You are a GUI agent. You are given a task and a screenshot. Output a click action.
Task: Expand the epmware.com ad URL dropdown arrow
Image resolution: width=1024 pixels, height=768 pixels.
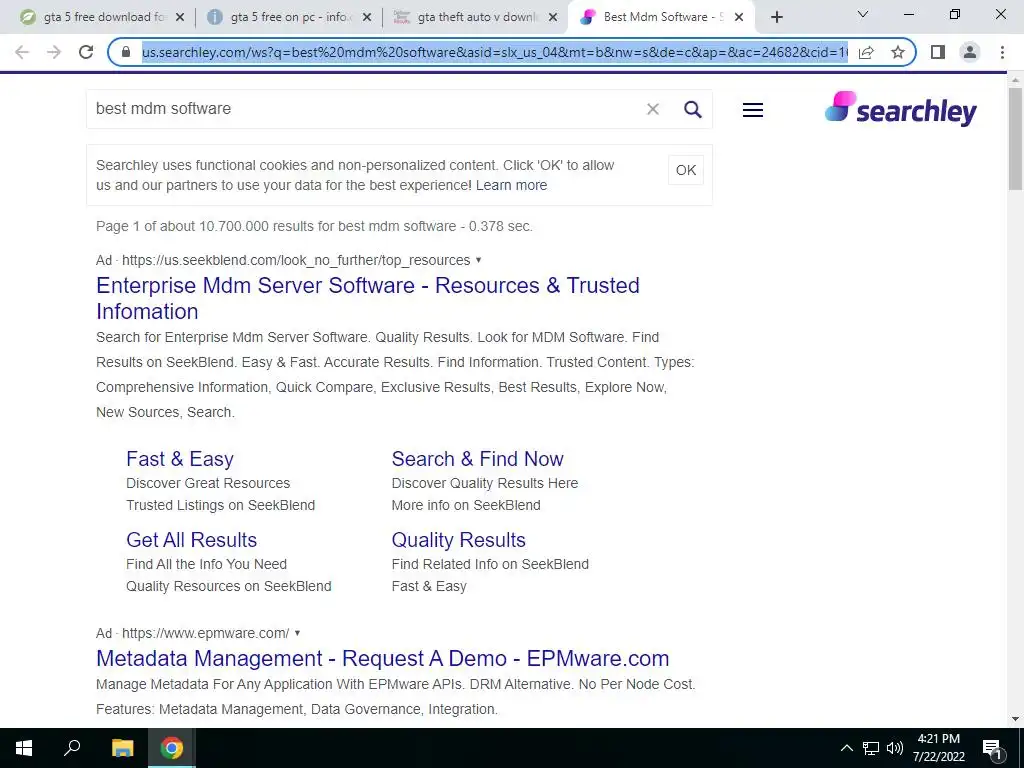pyautogui.click(x=297, y=633)
